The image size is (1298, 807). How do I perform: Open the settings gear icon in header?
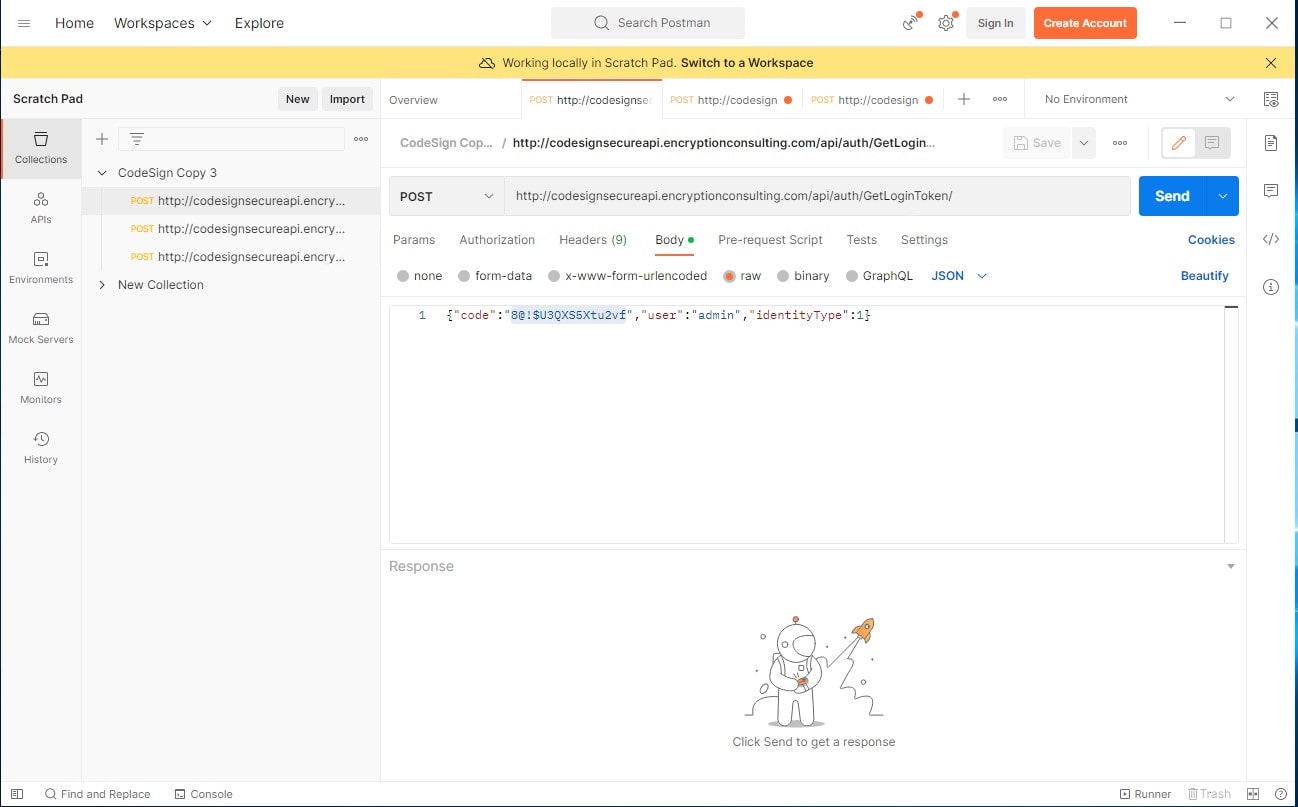click(945, 23)
